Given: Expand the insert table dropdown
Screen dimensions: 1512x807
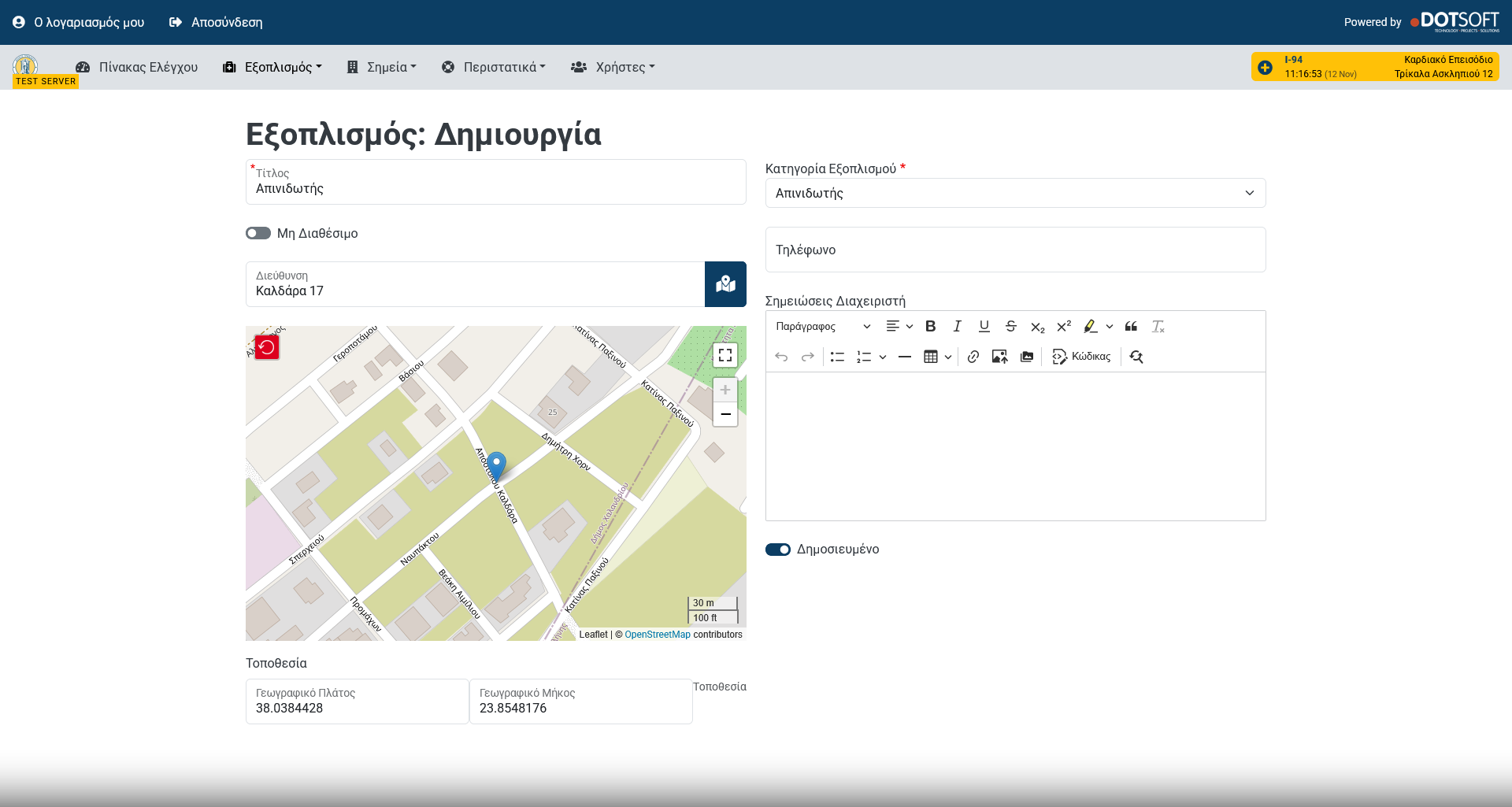Looking at the screenshot, I should [948, 357].
